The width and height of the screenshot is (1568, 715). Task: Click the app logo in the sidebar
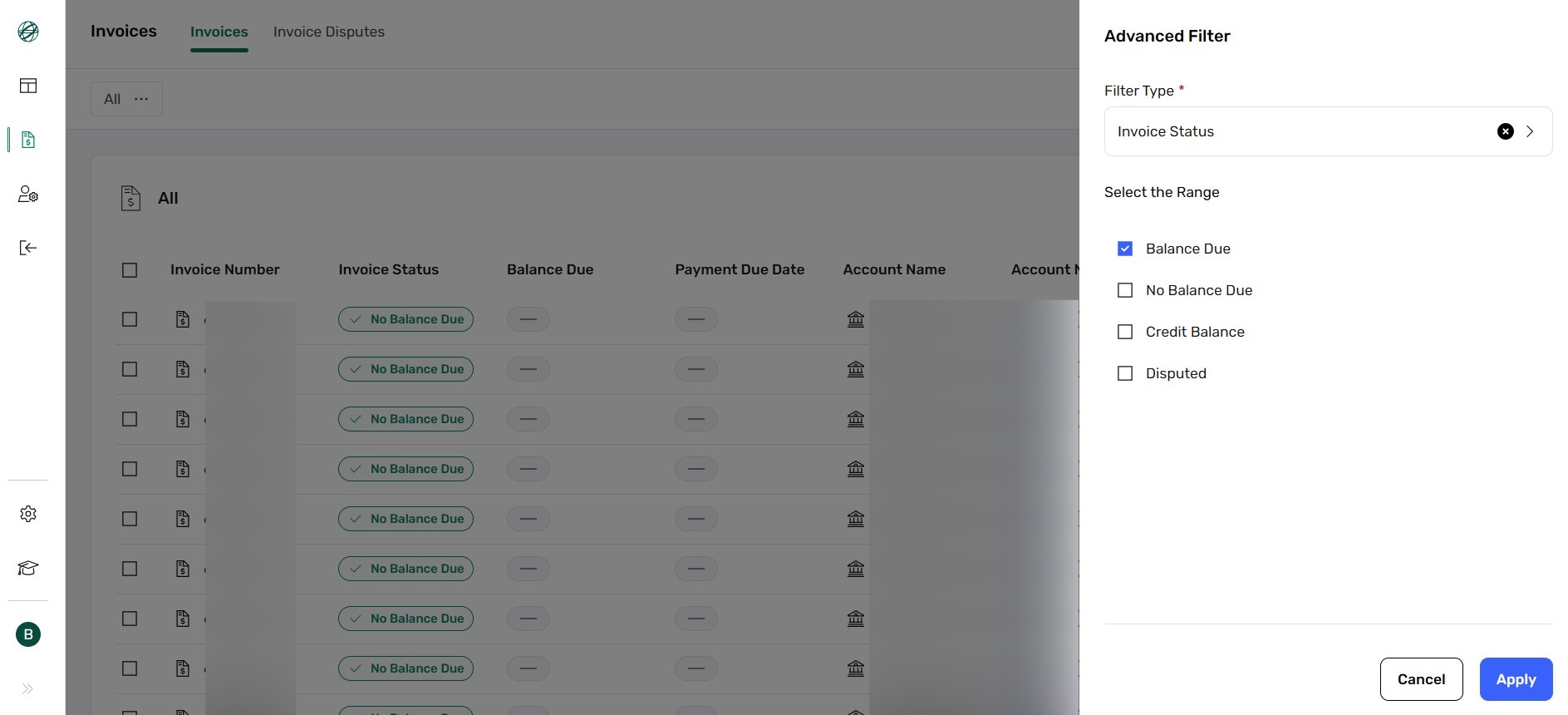pos(28,32)
